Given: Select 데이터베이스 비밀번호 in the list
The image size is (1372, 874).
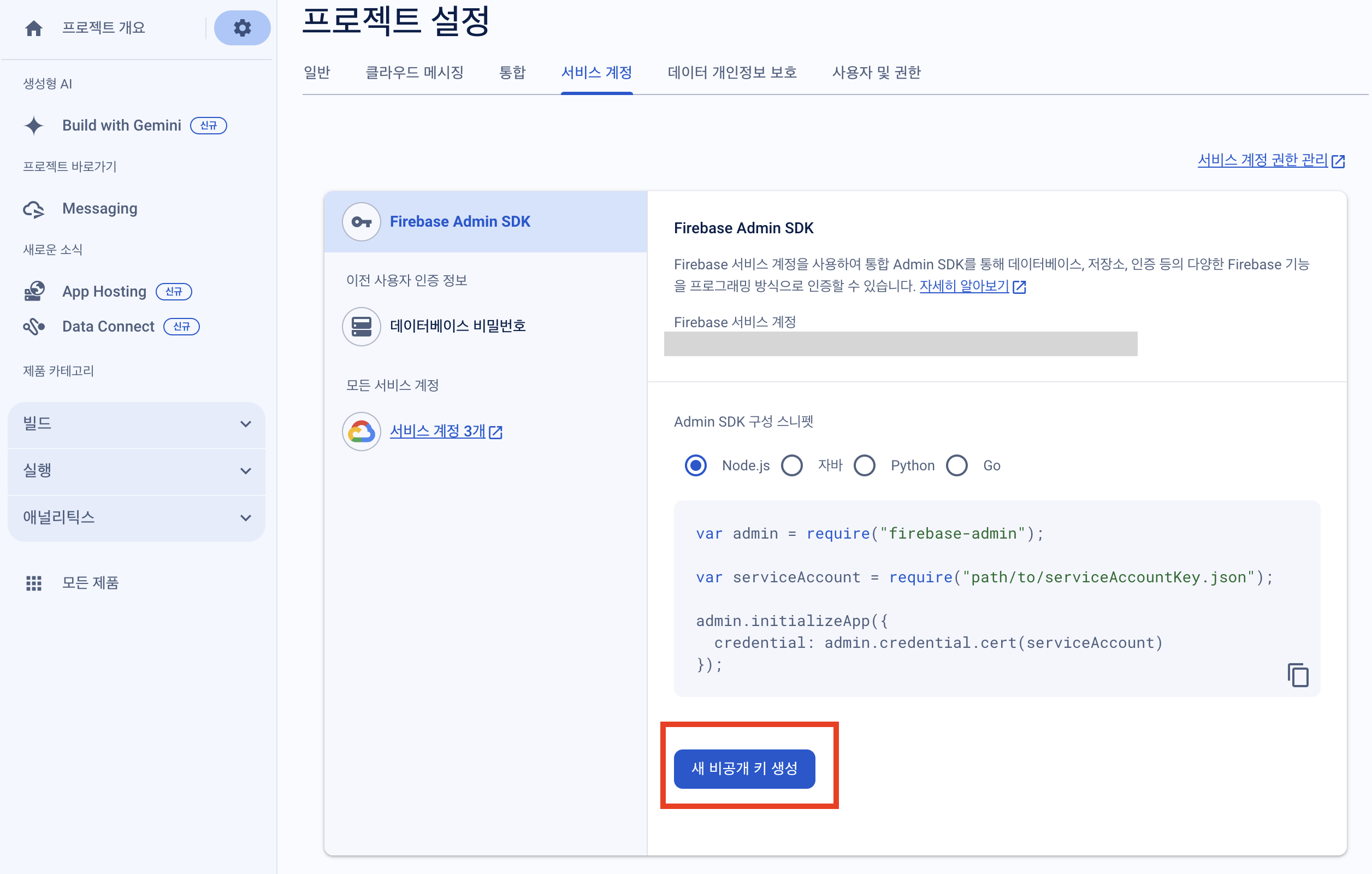Looking at the screenshot, I should click(457, 327).
